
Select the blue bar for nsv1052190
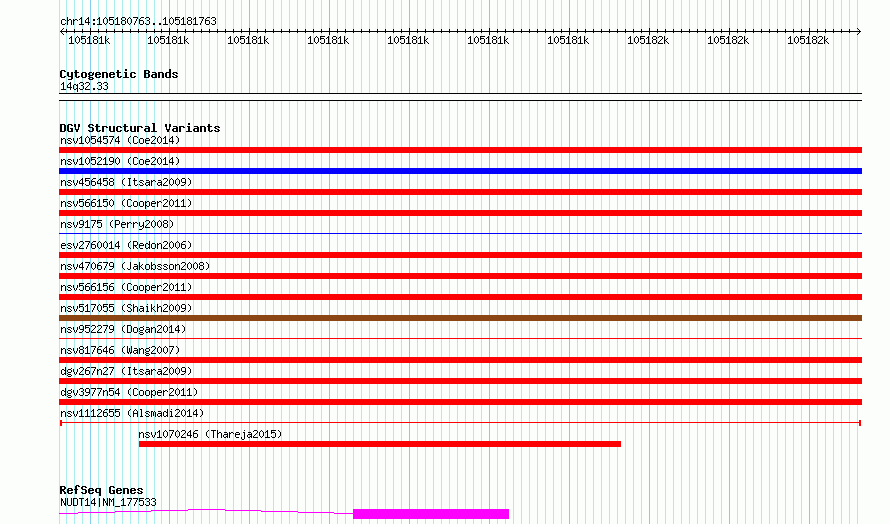click(x=460, y=171)
